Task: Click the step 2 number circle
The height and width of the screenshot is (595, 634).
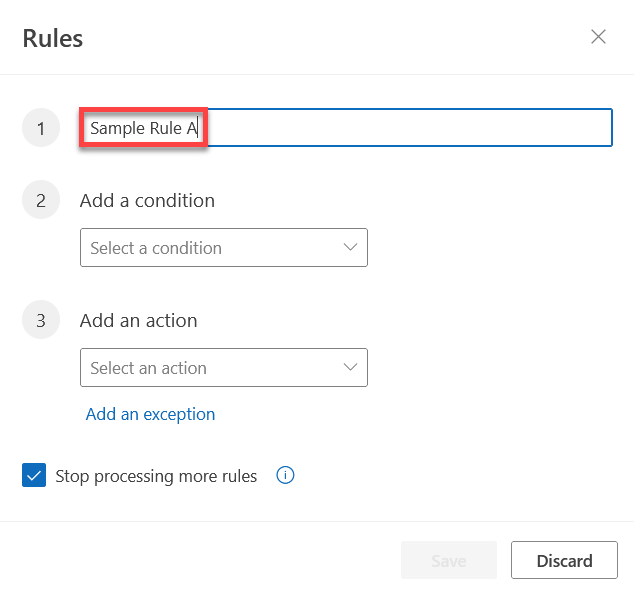Action: coord(41,200)
